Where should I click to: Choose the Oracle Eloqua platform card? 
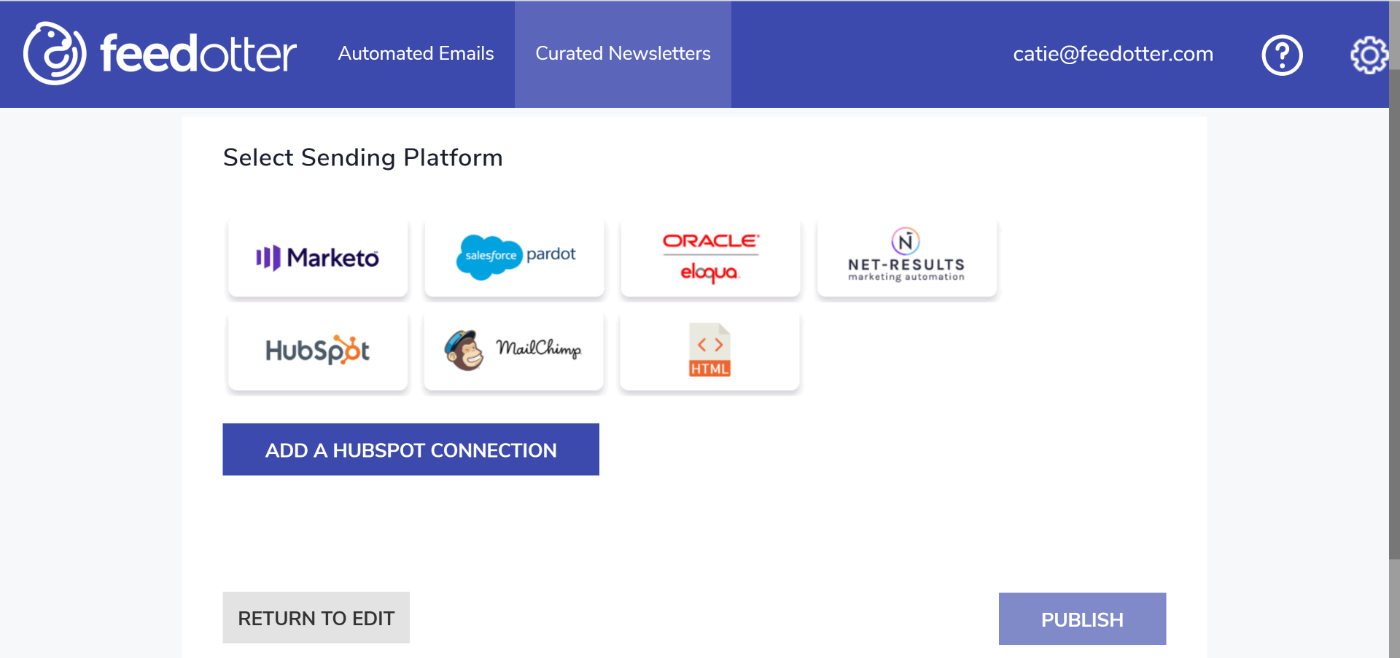(710, 257)
